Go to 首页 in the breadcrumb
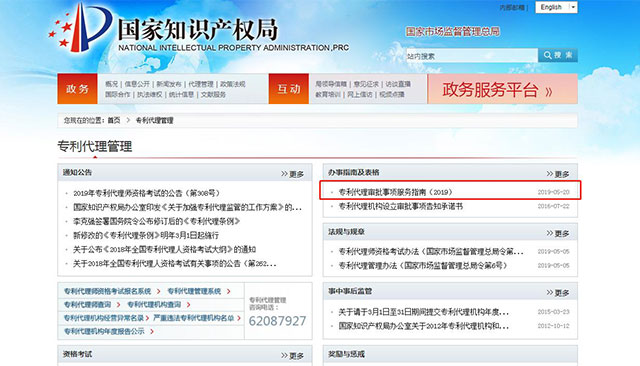The height and width of the screenshot is (366, 640). tap(114, 120)
